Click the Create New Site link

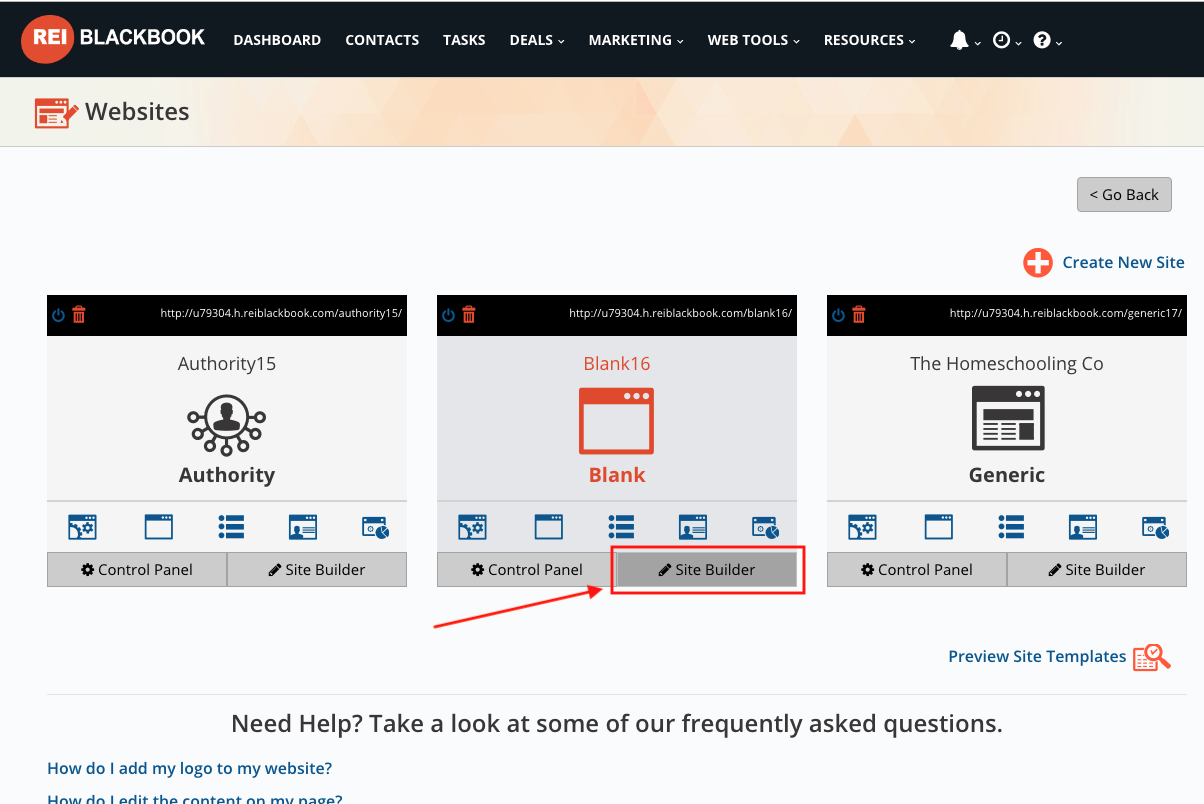pyautogui.click(x=1123, y=262)
